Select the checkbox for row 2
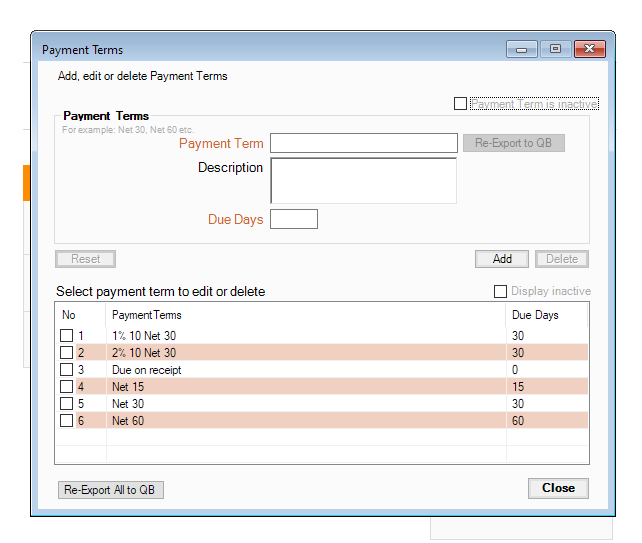642x543 pixels. pos(67,353)
